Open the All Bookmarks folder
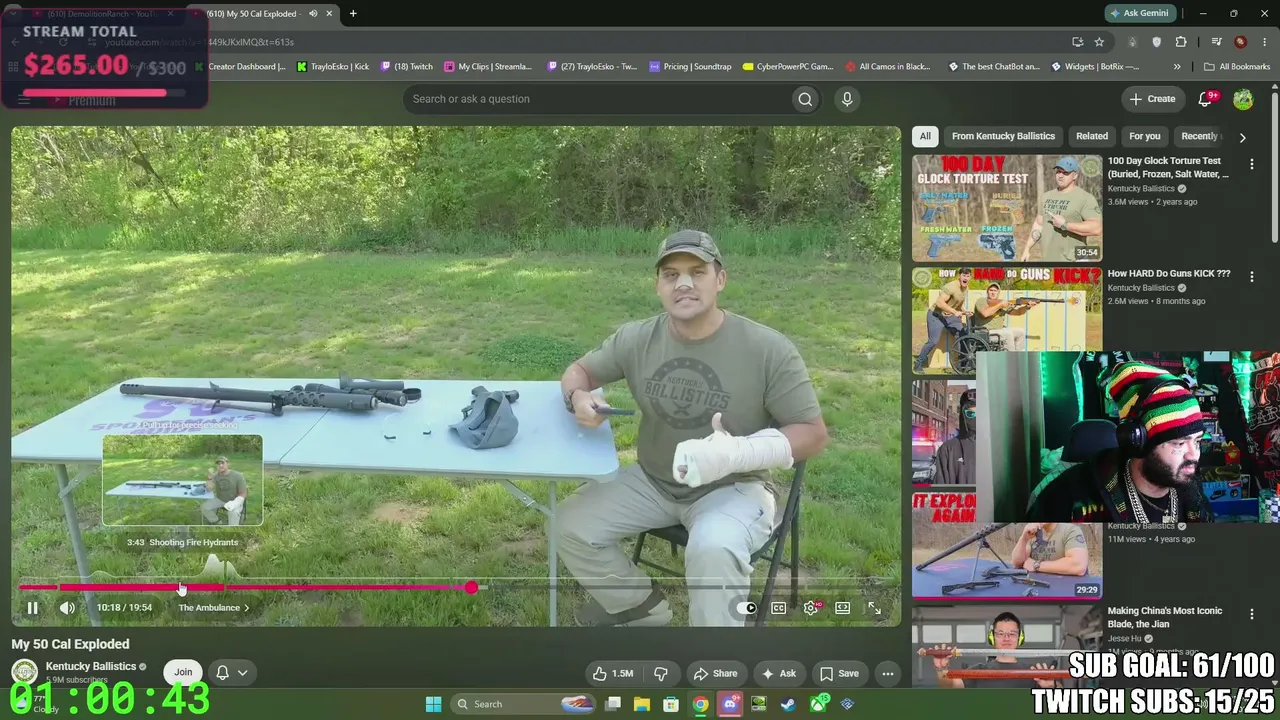 click(x=1237, y=67)
